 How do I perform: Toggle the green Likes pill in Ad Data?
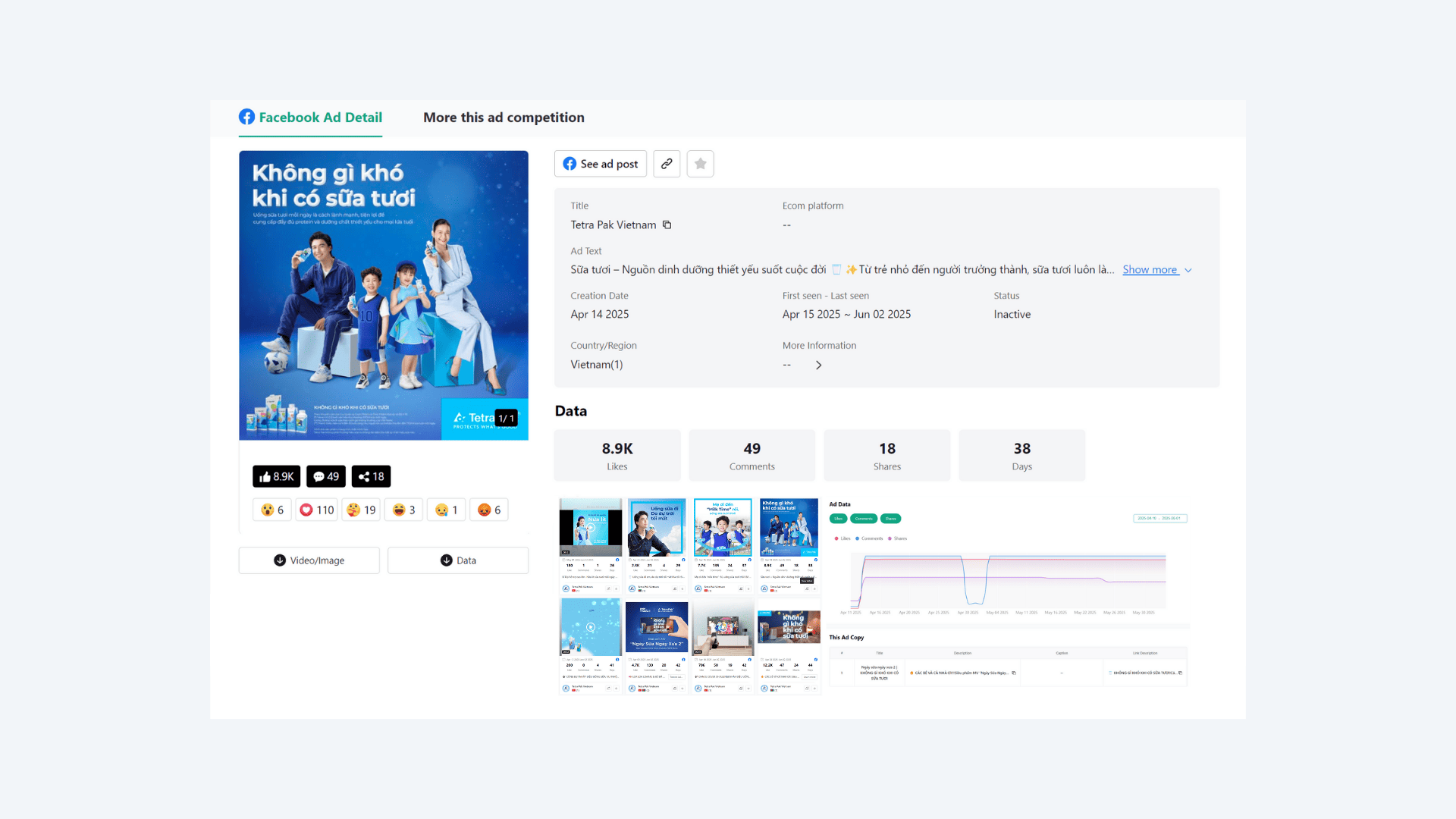[838, 519]
